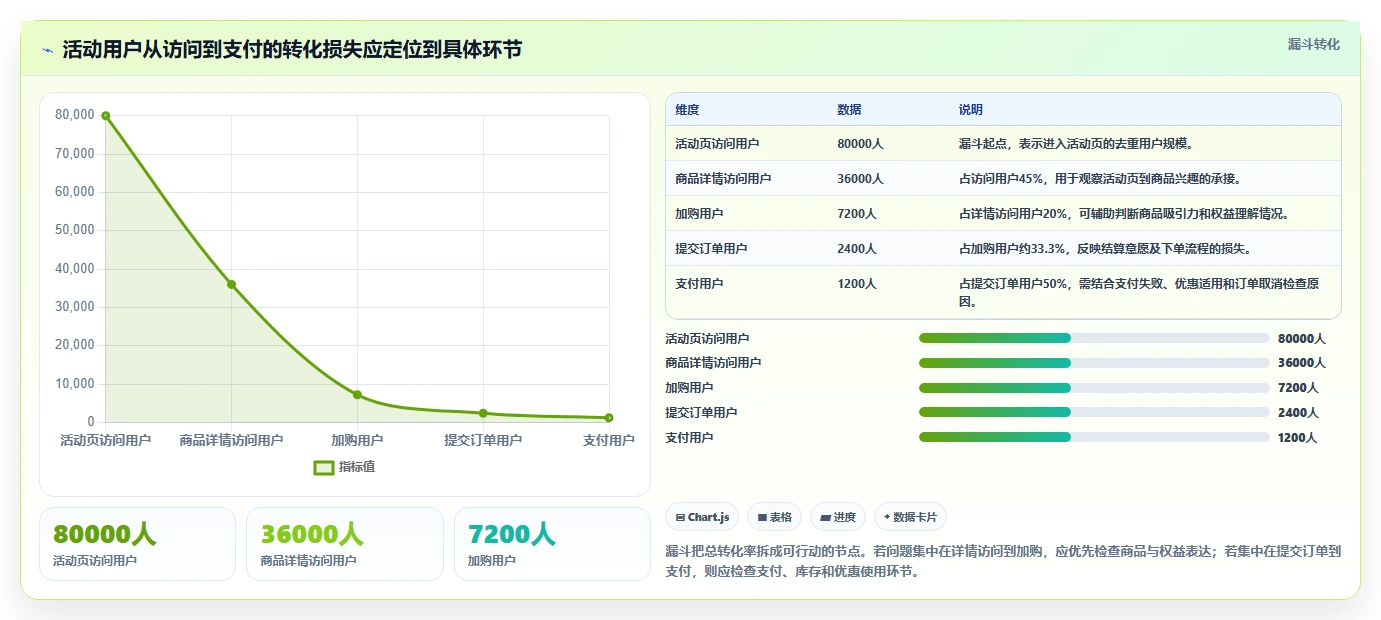The image size is (1381, 620).
Task: Click the legend color box for 指标值
Action: click(323, 467)
